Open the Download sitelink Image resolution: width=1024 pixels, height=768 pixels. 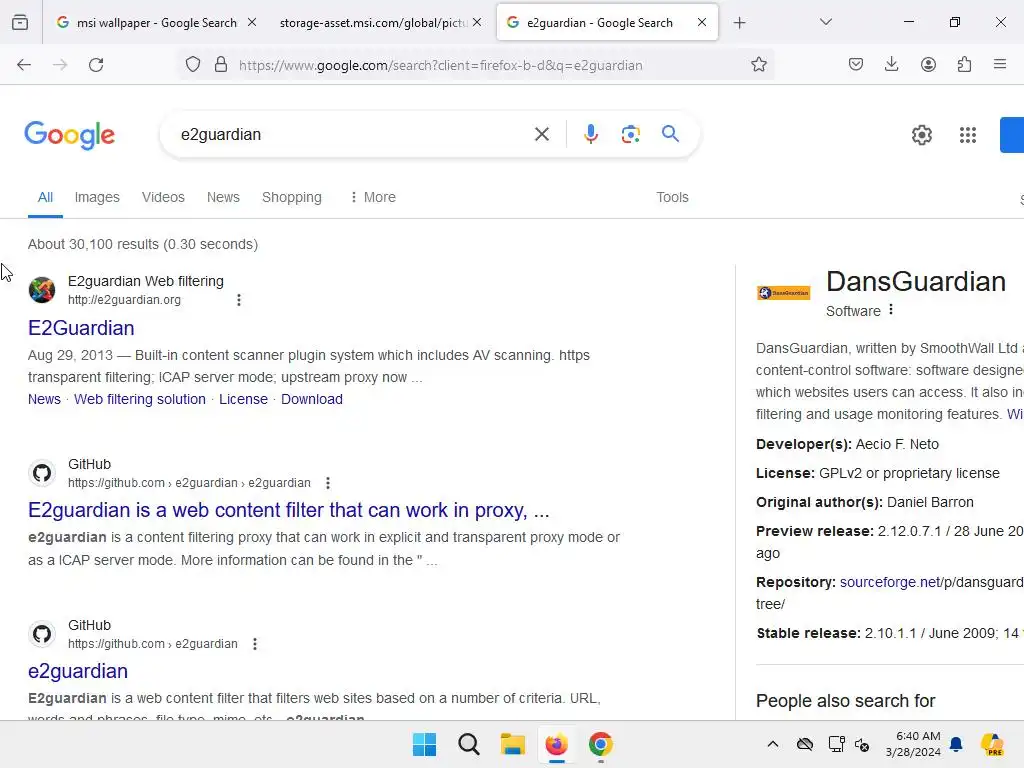312,399
